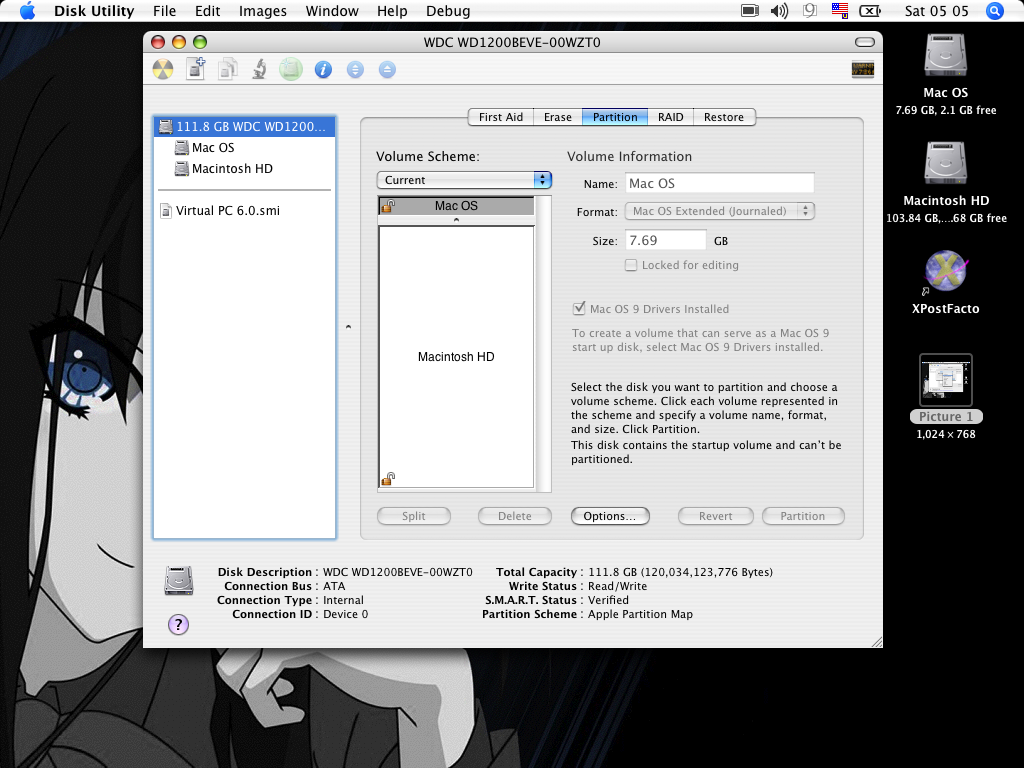Viewport: 1024px width, 768px height.
Task: Click the menu bar clock Sat 05 05
Action: point(936,11)
